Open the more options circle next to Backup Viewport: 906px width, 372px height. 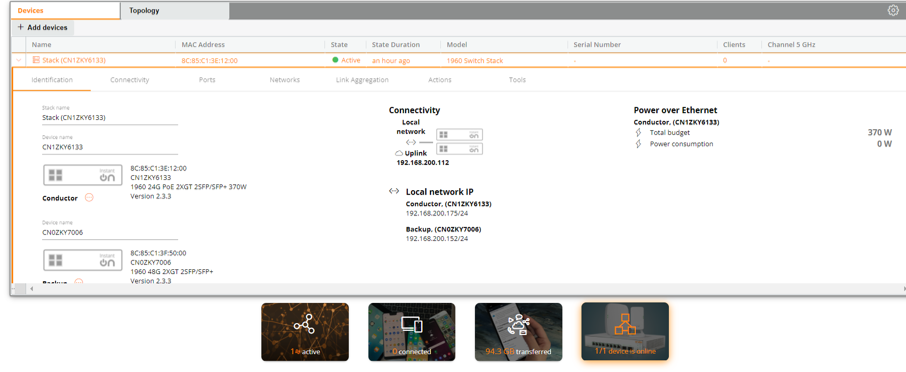tap(79, 282)
